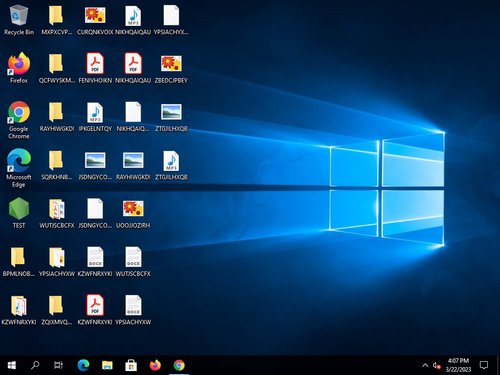Select the NIKHQAIQAU PDF file
500x375 pixels.
(x=133, y=68)
